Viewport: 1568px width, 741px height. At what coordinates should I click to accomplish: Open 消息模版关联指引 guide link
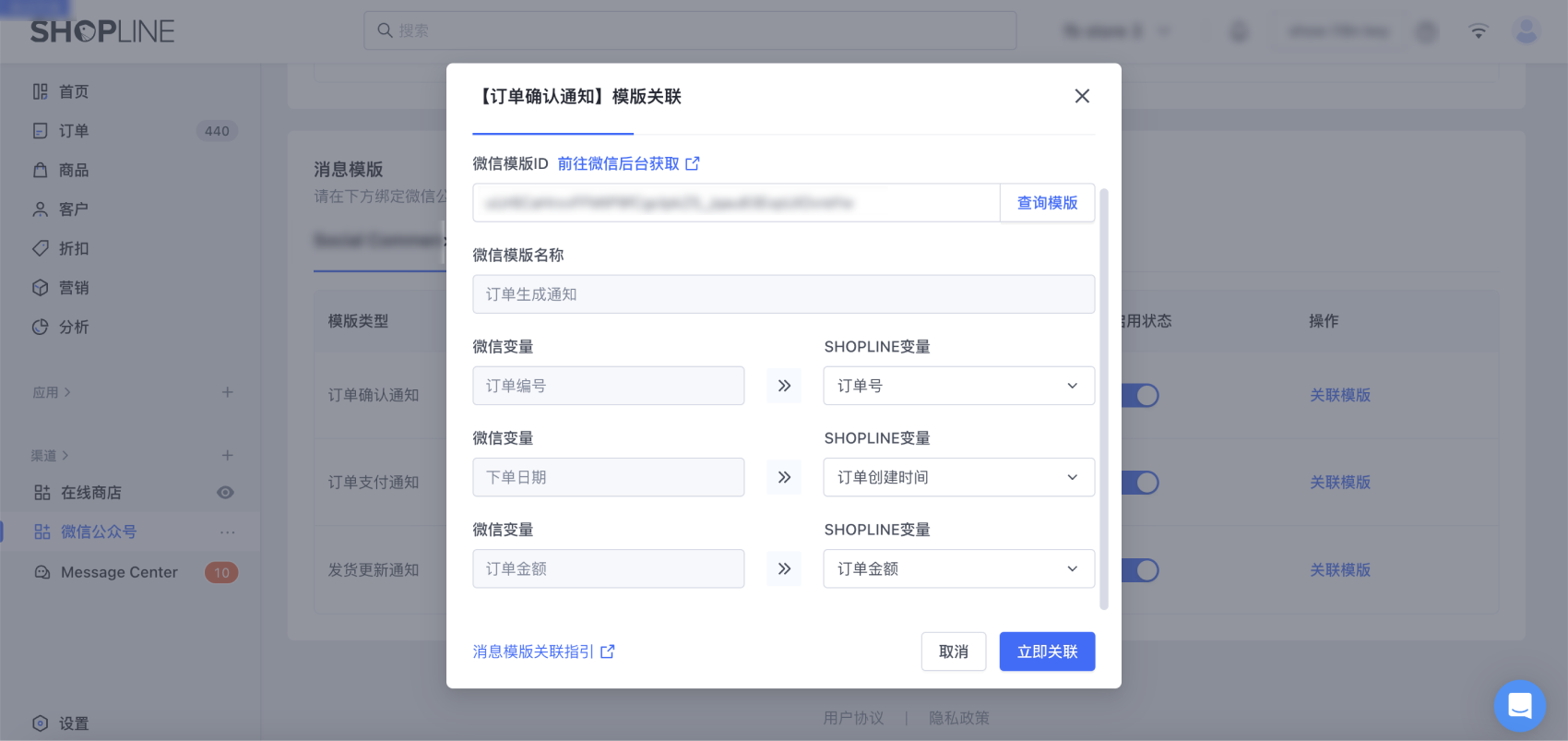(533, 651)
